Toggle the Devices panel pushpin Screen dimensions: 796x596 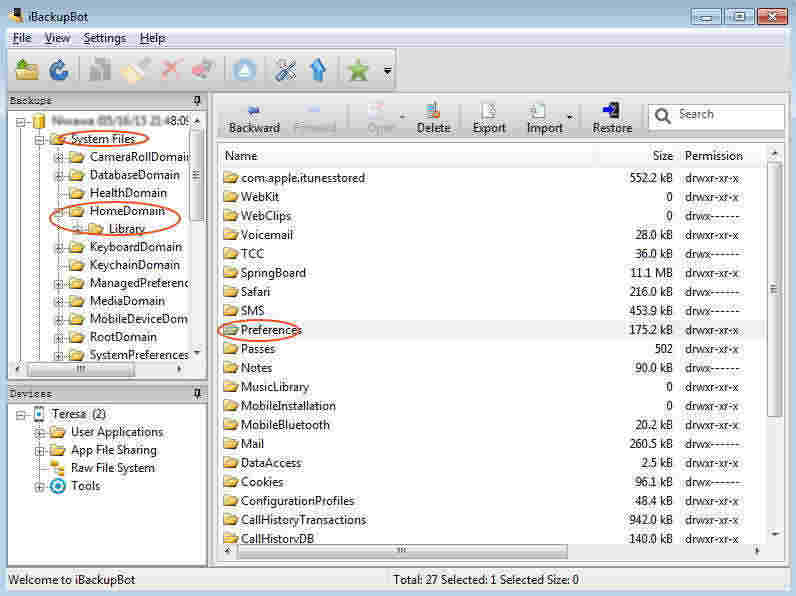[x=197, y=394]
